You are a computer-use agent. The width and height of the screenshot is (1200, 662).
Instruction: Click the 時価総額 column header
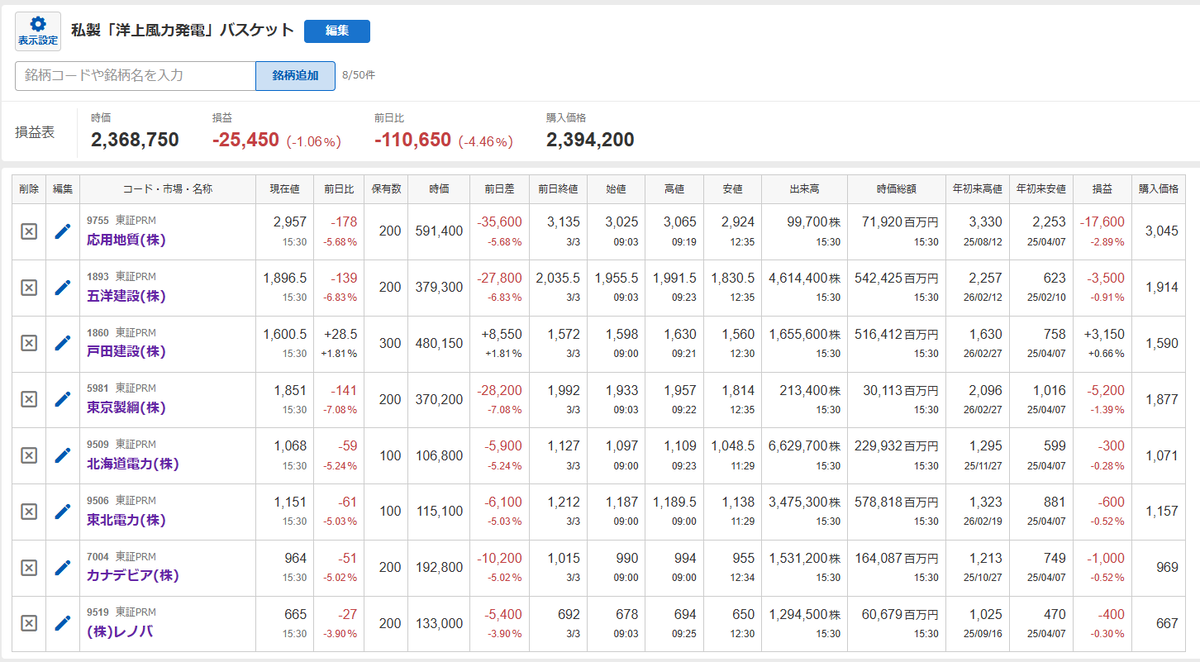click(896, 189)
